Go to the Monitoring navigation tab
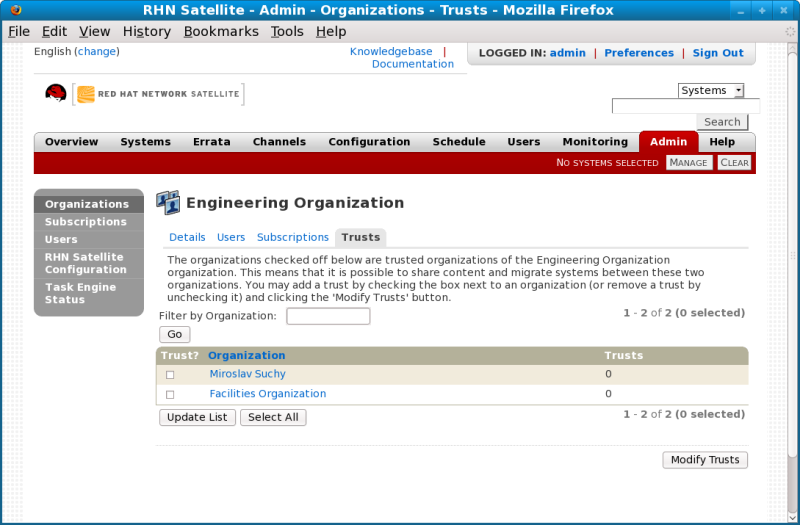 click(x=595, y=142)
